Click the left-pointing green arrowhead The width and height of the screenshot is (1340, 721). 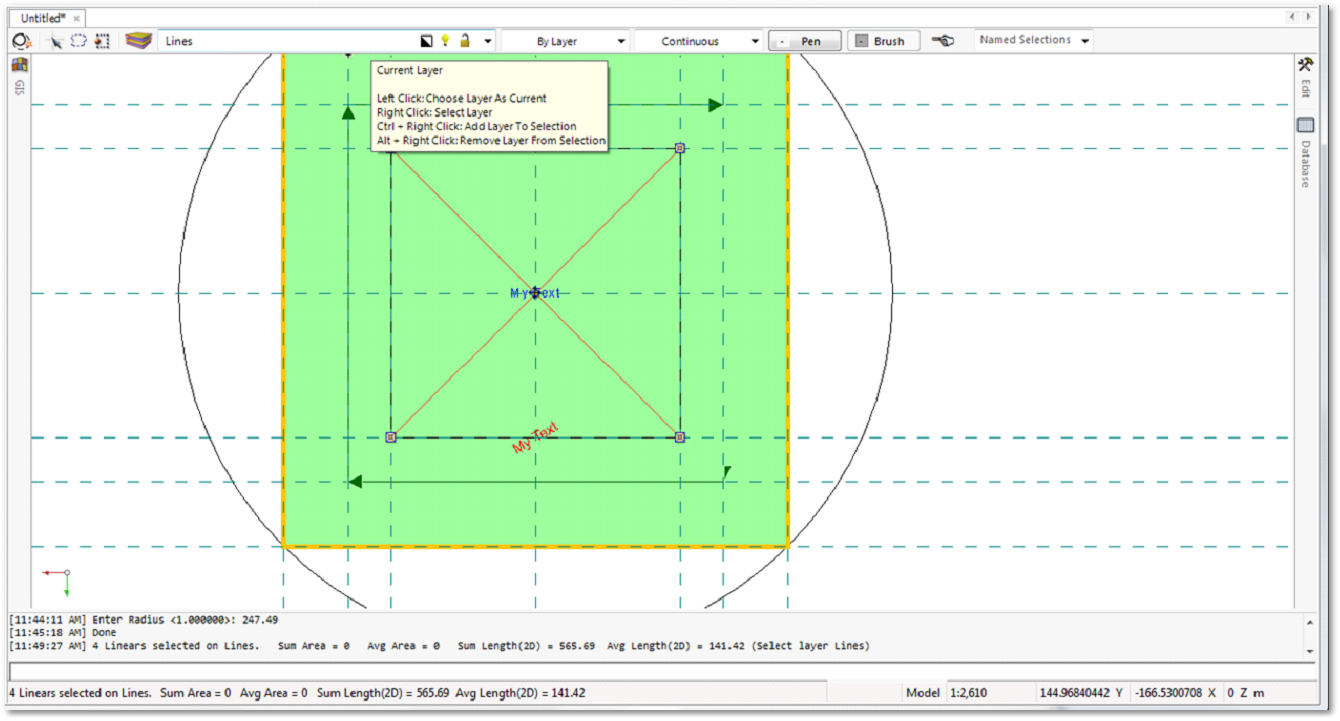tap(354, 482)
